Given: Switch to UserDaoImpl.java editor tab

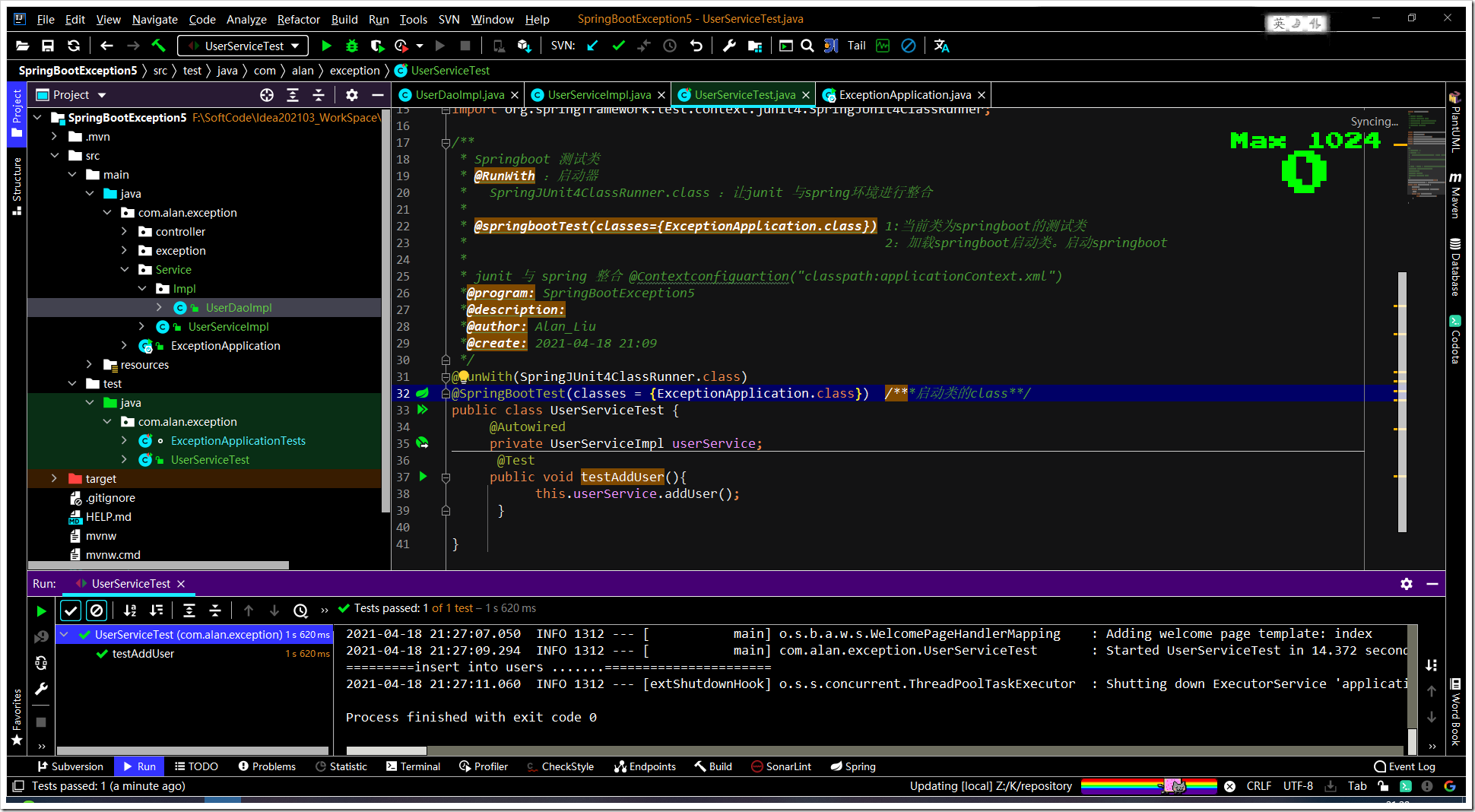Looking at the screenshot, I should coord(458,95).
